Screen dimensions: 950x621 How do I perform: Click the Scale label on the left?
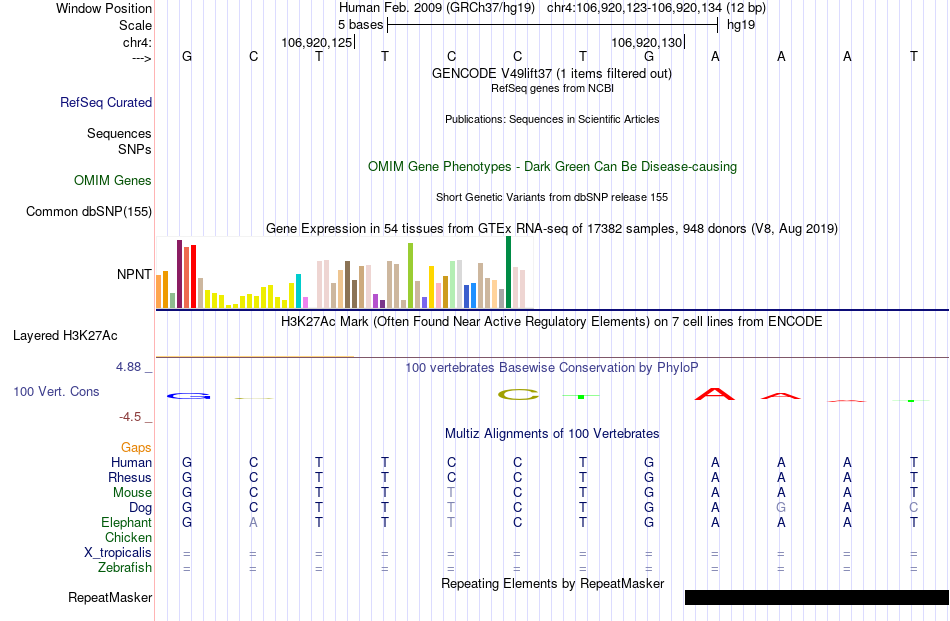[x=136, y=25]
